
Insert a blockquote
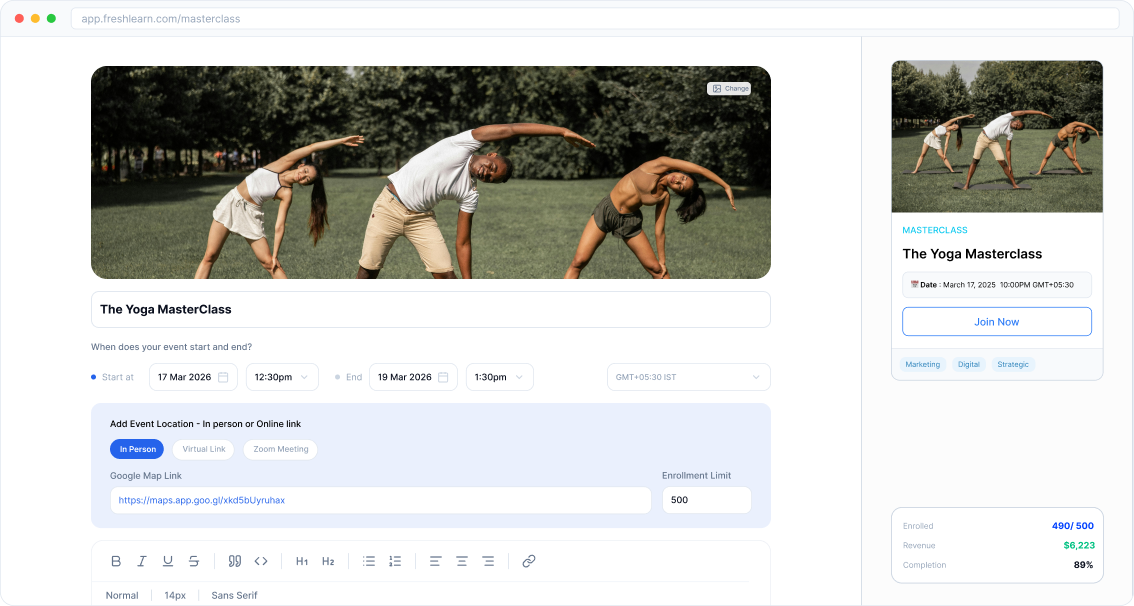click(235, 561)
